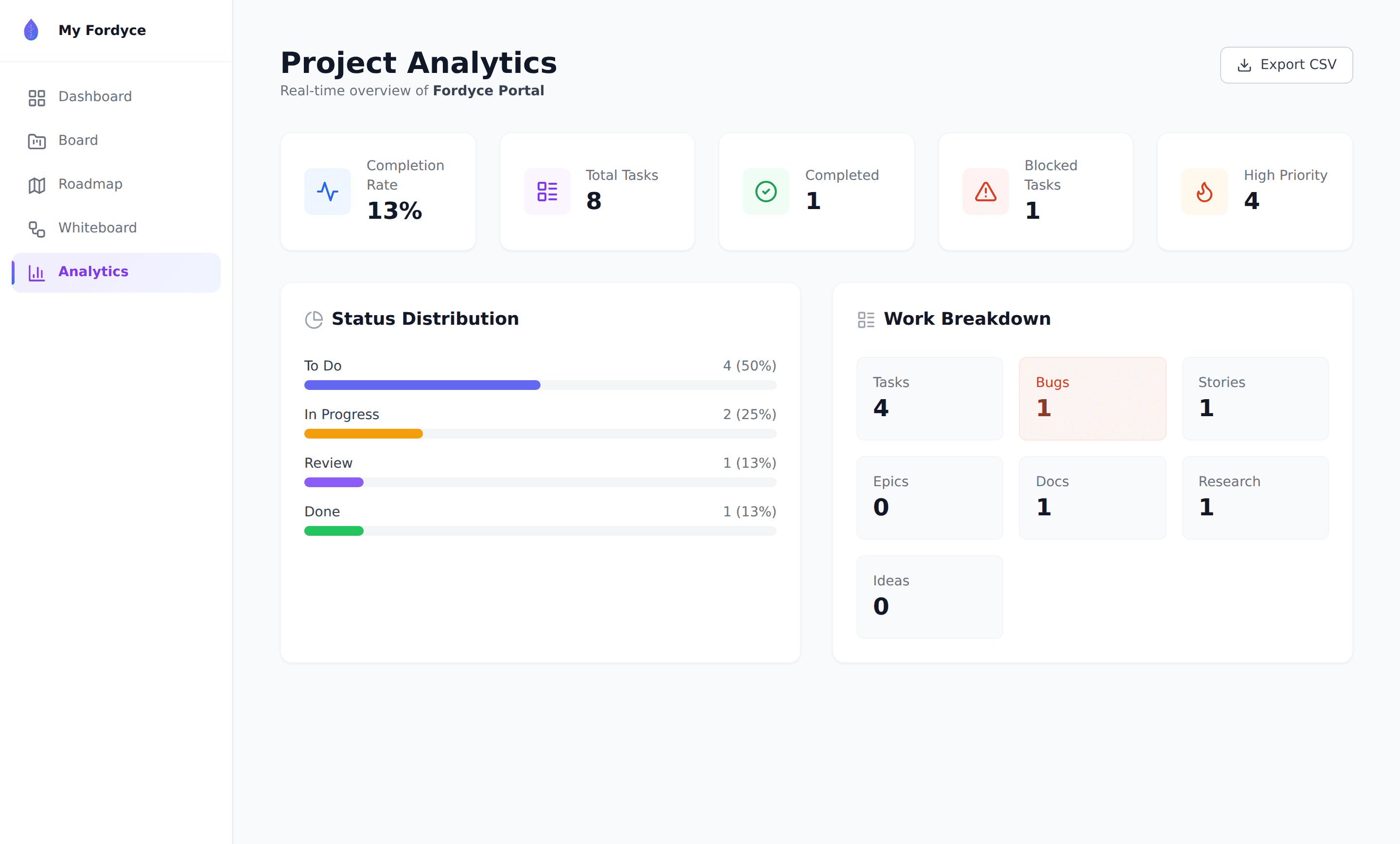Click the In Progress orange bar
1400x844 pixels.
coord(364,434)
